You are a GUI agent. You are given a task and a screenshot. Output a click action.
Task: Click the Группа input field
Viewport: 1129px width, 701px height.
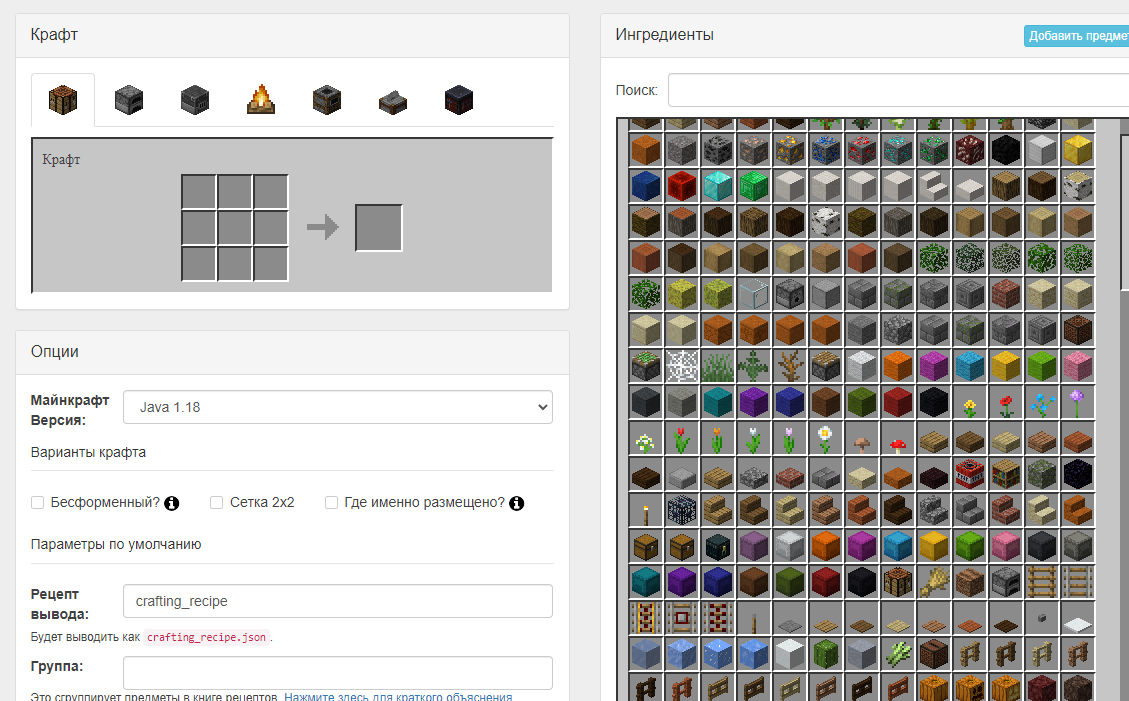coord(338,673)
